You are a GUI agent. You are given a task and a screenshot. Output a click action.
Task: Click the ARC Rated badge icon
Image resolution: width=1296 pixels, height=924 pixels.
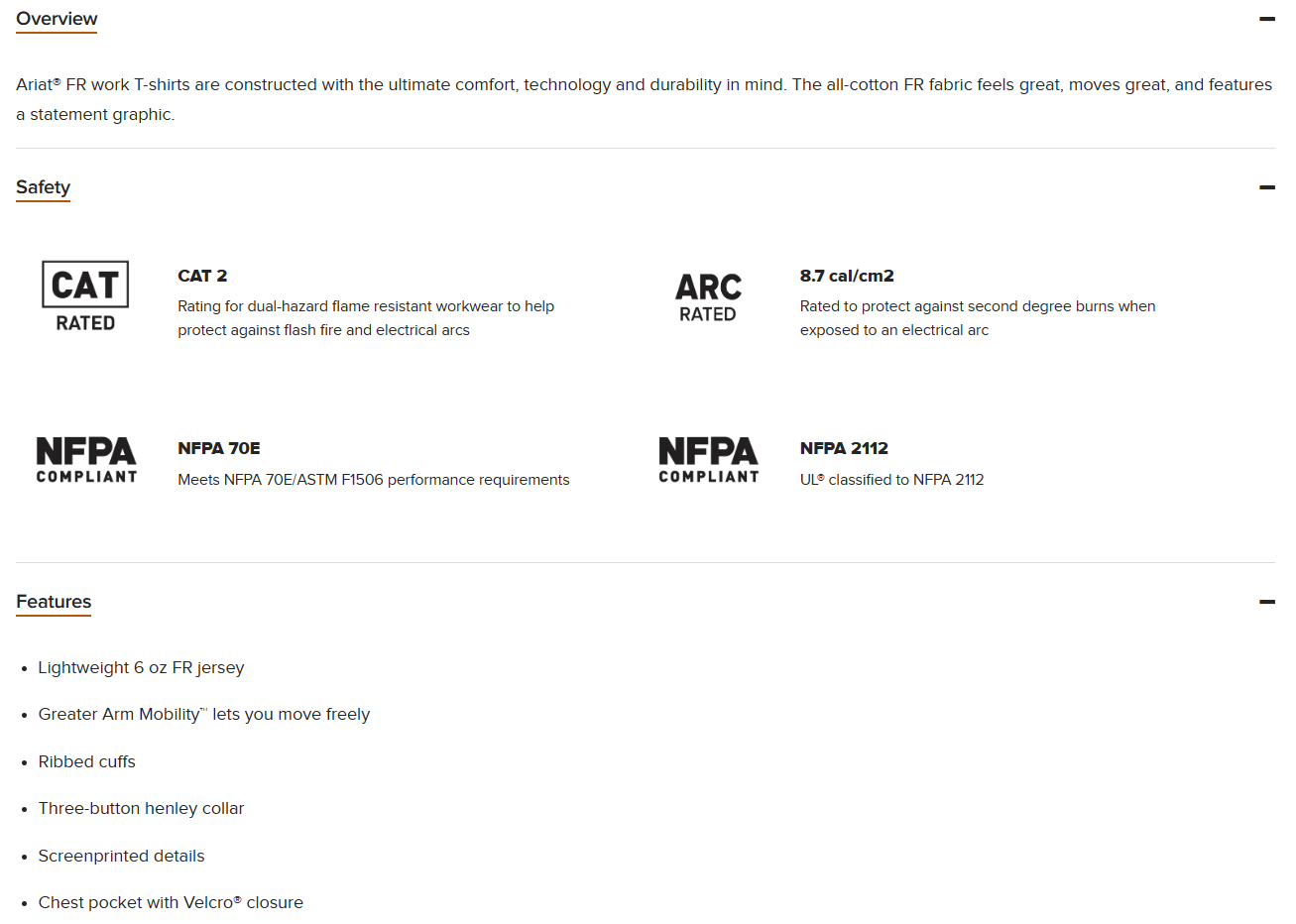pyautogui.click(x=708, y=298)
